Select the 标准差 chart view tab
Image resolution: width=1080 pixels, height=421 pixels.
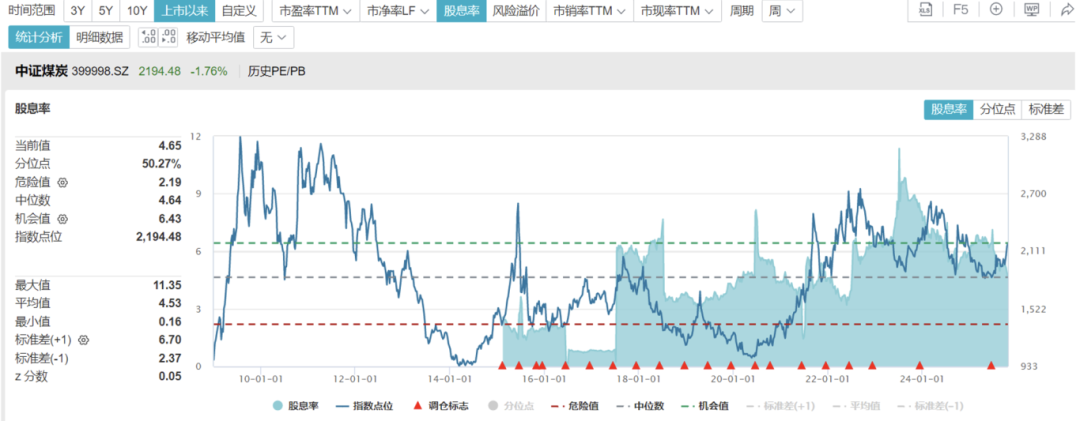1045,110
